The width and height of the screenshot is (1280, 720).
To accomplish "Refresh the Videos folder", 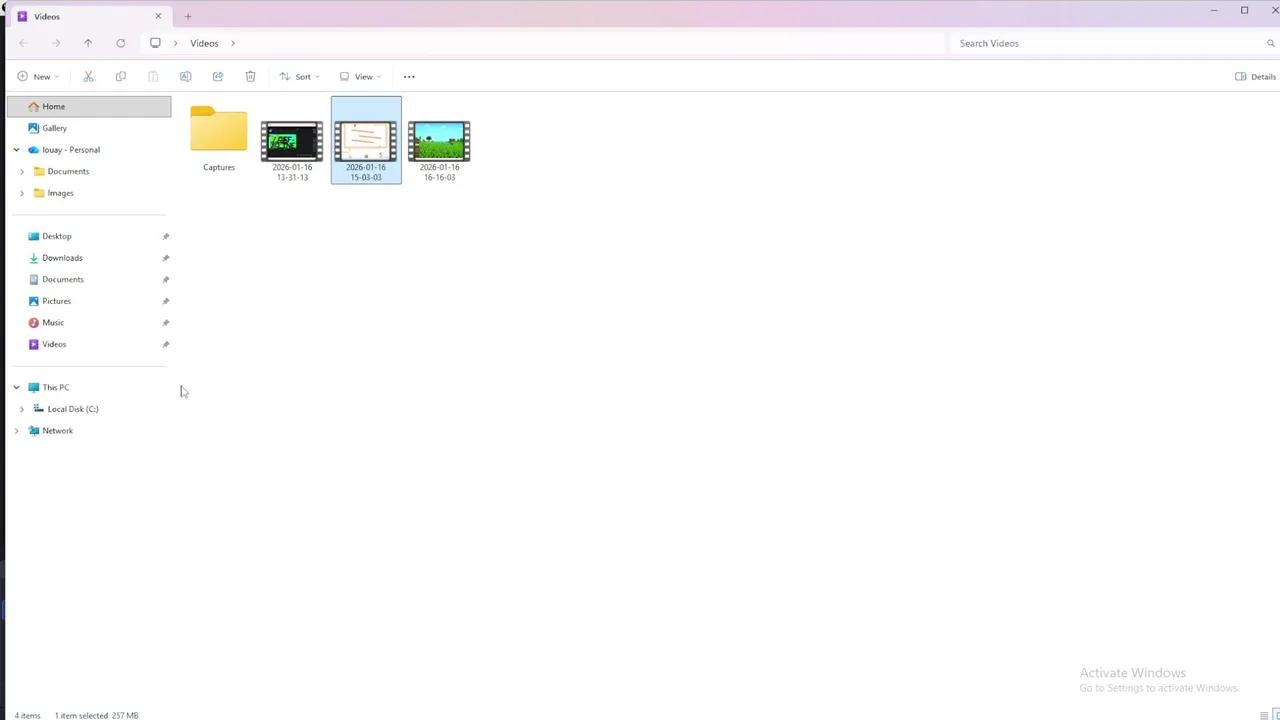I will point(121,43).
